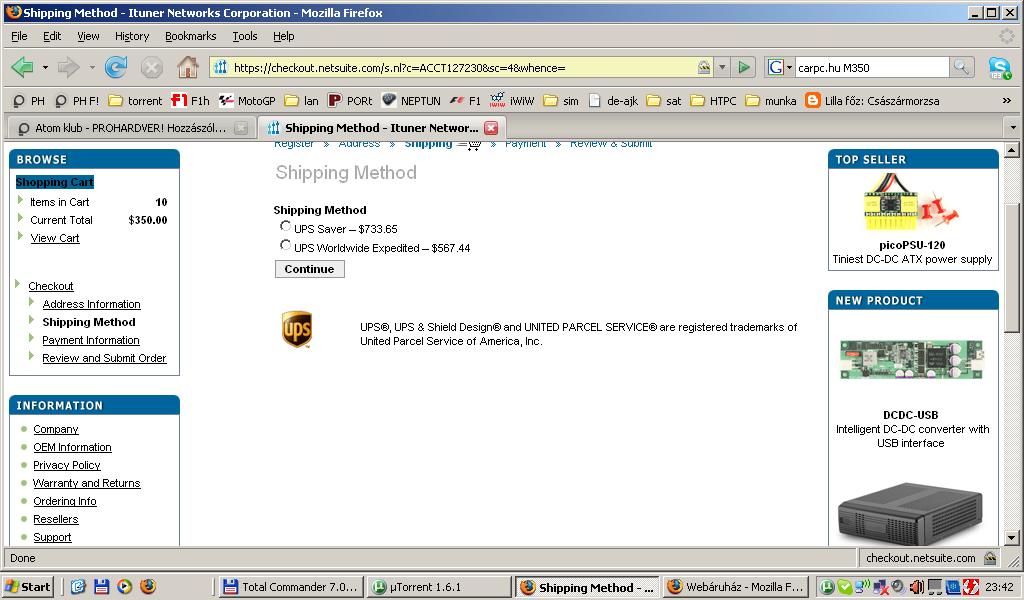
Task: Open the iWiW bookmark
Action: pyautogui.click(x=512, y=101)
